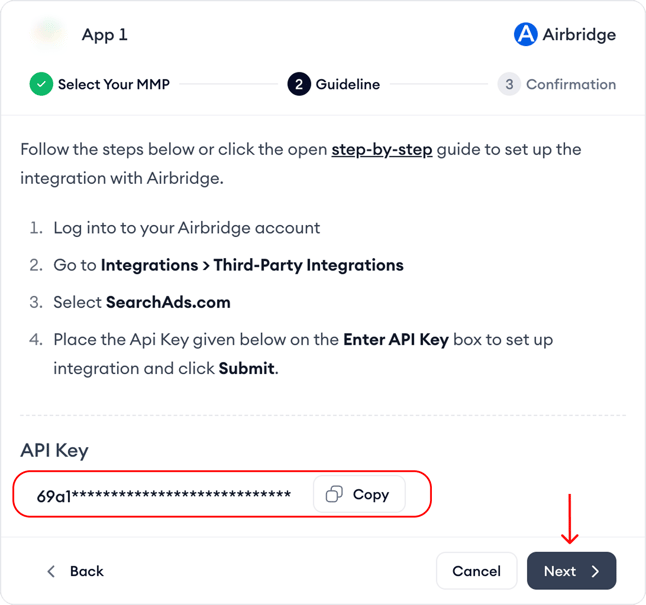Viewport: 646px width, 605px height.
Task: Click the green checkmark step icon
Action: tap(41, 84)
